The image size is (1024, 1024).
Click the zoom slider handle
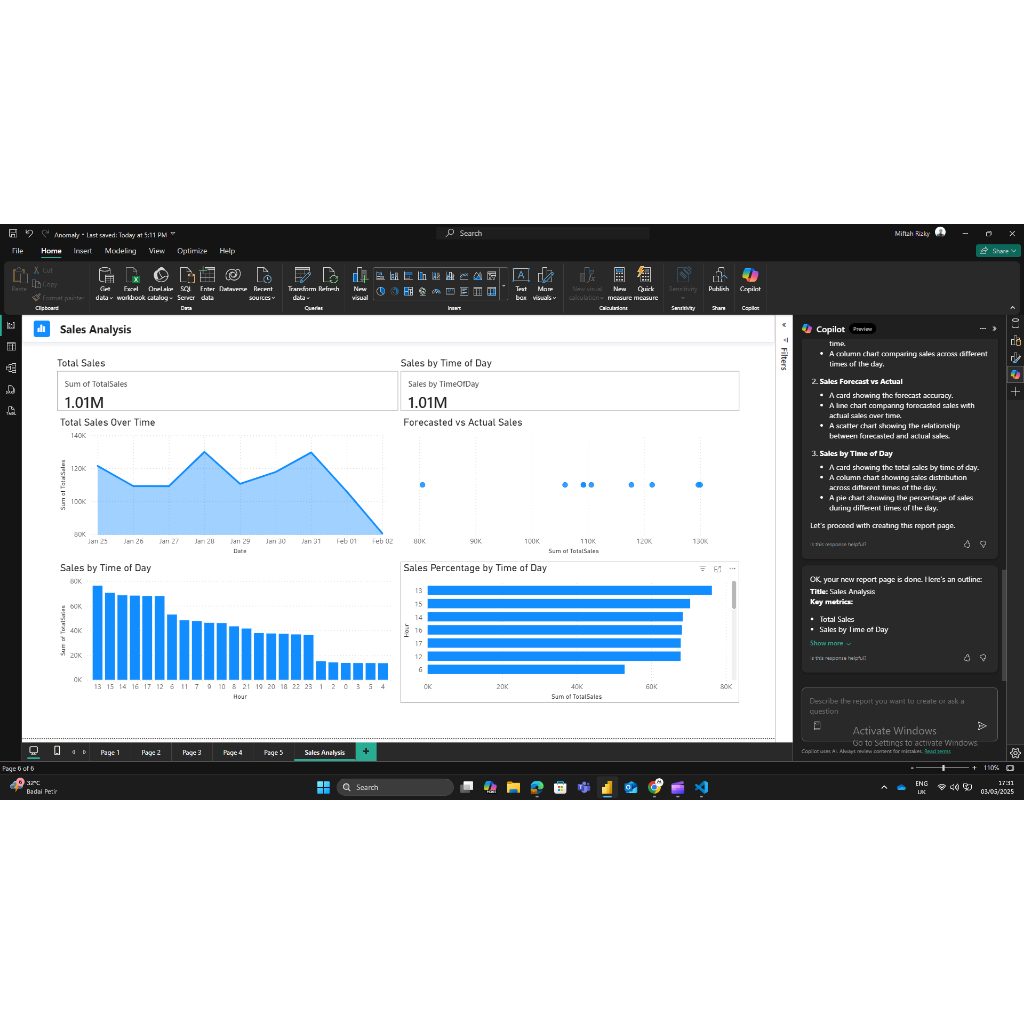[943, 768]
